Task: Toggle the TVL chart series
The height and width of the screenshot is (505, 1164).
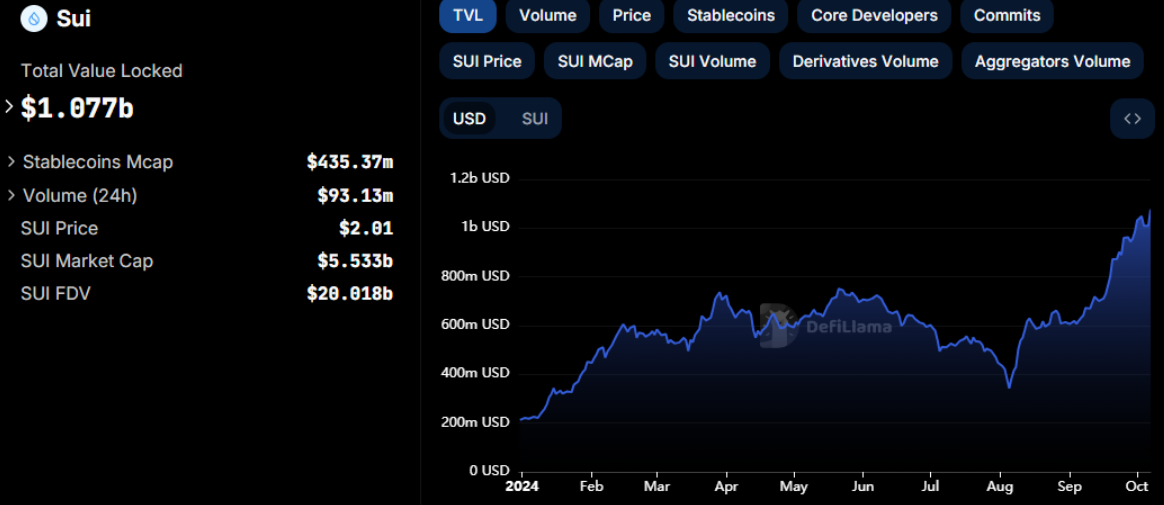Action: [x=468, y=15]
